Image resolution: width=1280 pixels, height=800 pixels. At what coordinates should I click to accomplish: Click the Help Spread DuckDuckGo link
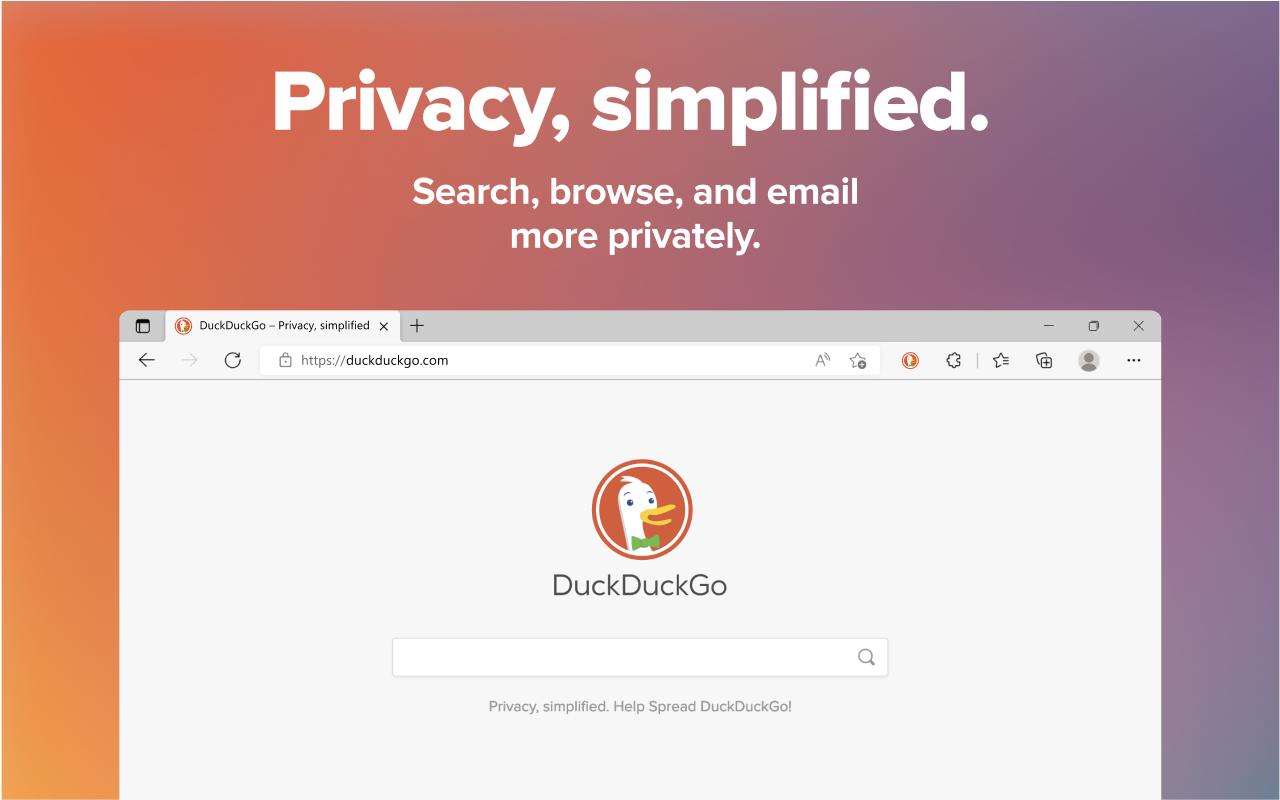(x=703, y=706)
